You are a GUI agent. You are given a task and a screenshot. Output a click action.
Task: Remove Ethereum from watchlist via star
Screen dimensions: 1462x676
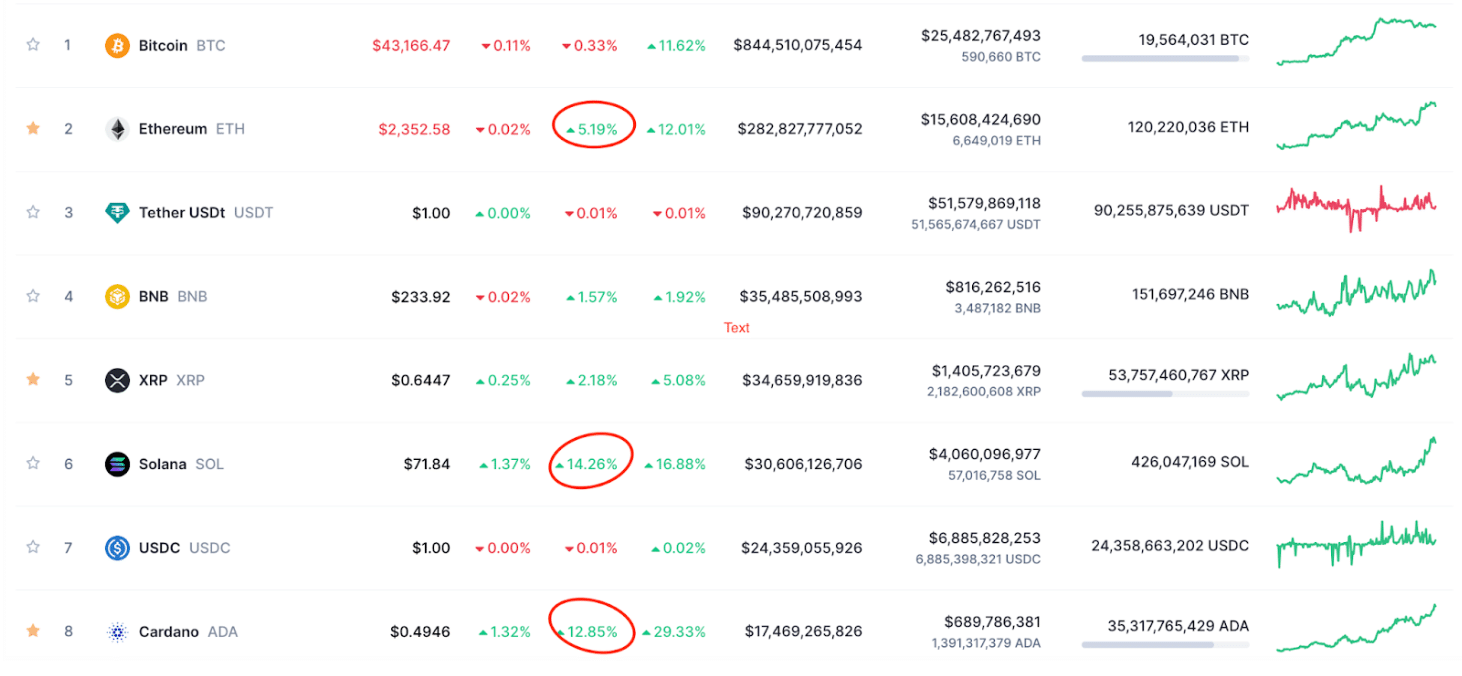coord(33,129)
